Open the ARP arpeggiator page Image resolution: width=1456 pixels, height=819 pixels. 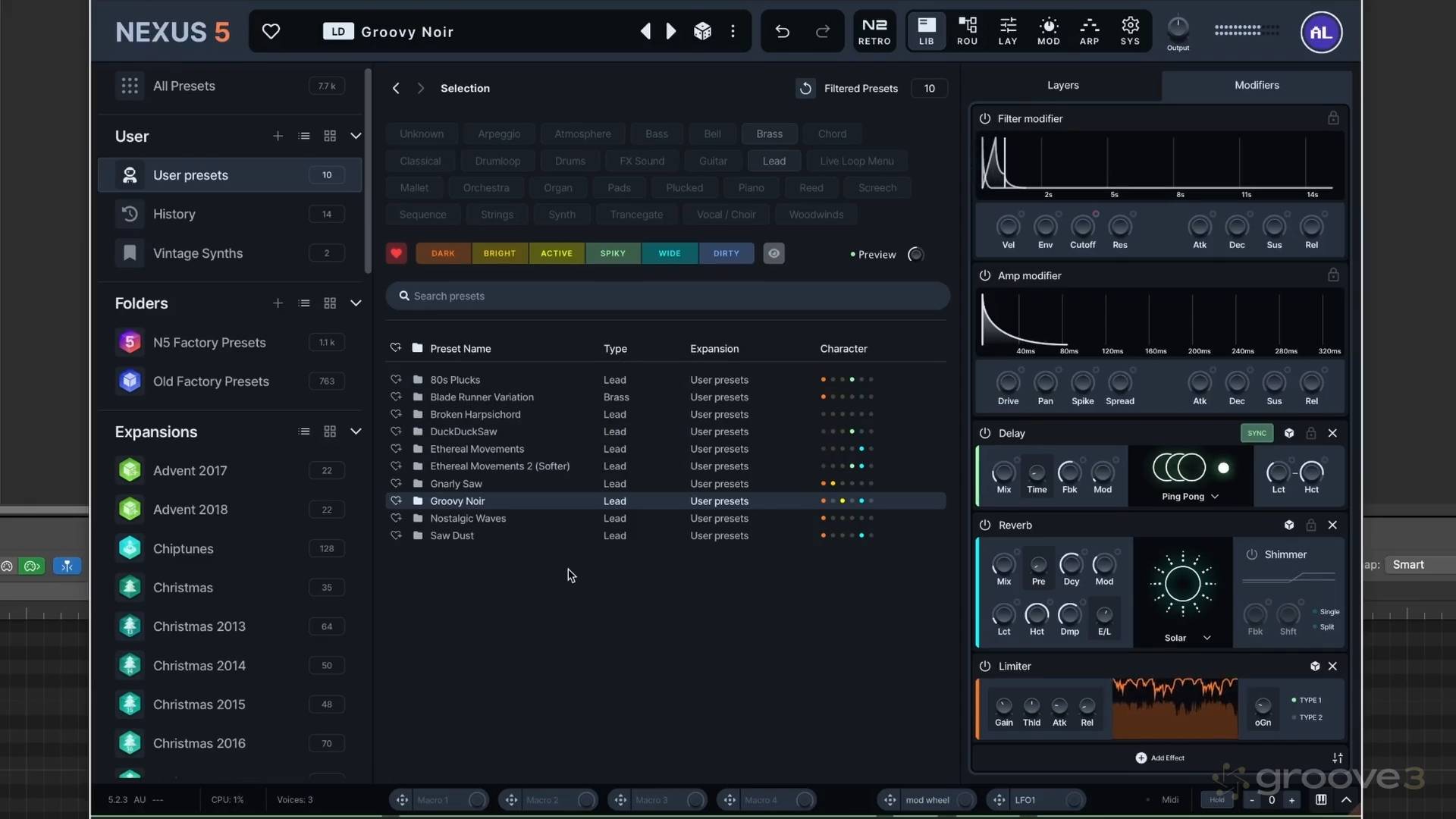tap(1089, 31)
